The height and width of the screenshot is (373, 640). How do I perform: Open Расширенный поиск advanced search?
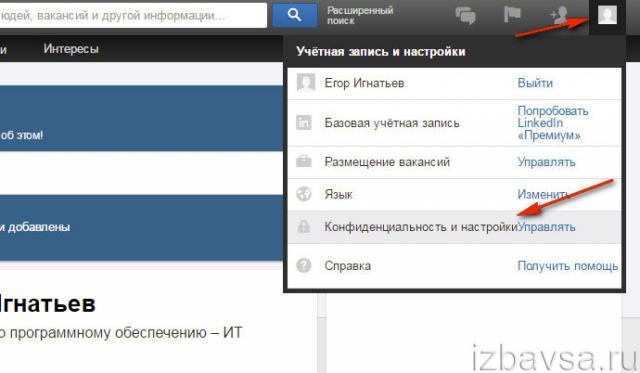click(360, 16)
